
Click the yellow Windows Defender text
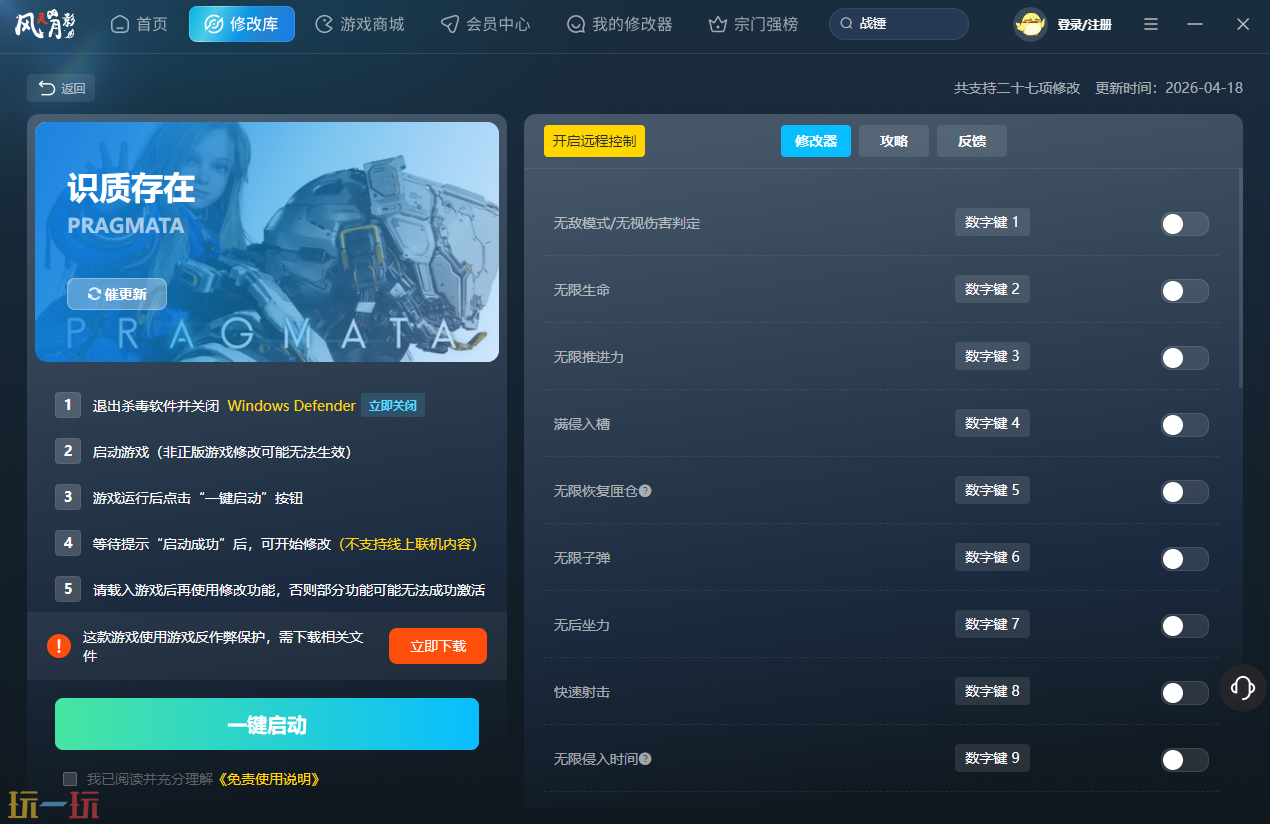[x=291, y=406]
